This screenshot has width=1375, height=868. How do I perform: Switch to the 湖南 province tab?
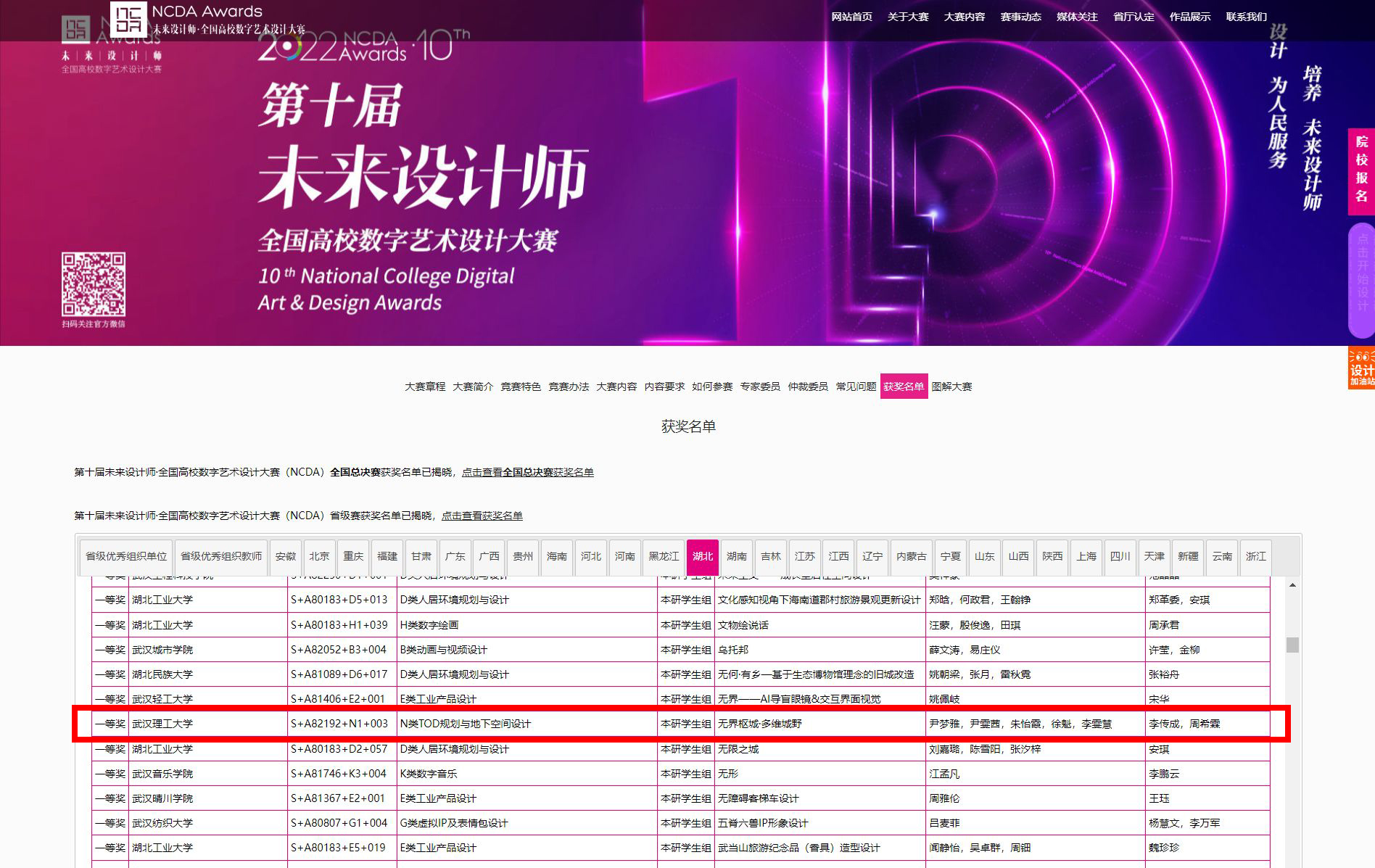[736, 556]
